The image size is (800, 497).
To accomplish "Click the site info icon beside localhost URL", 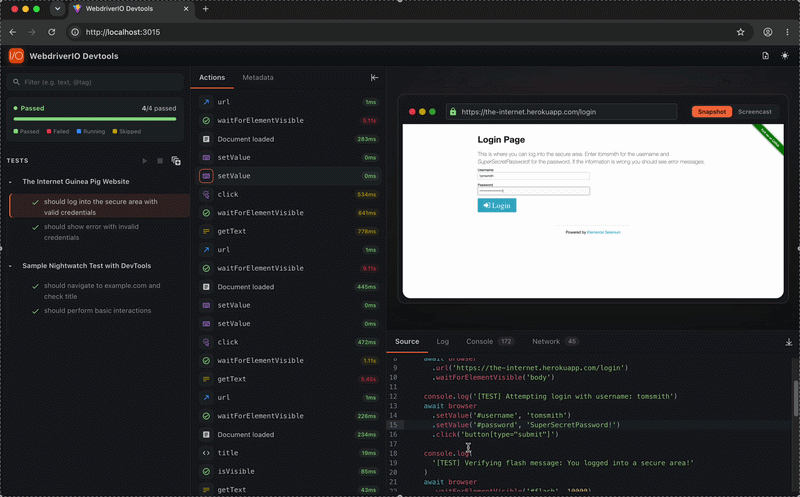I will [x=75, y=32].
